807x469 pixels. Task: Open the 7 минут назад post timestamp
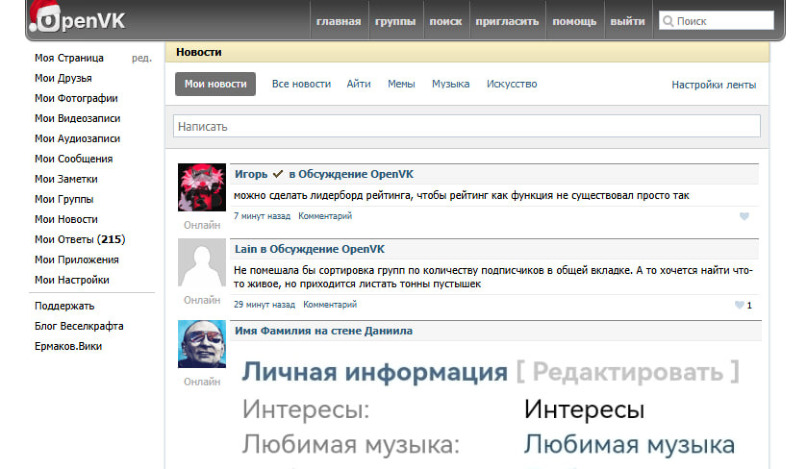coord(262,216)
